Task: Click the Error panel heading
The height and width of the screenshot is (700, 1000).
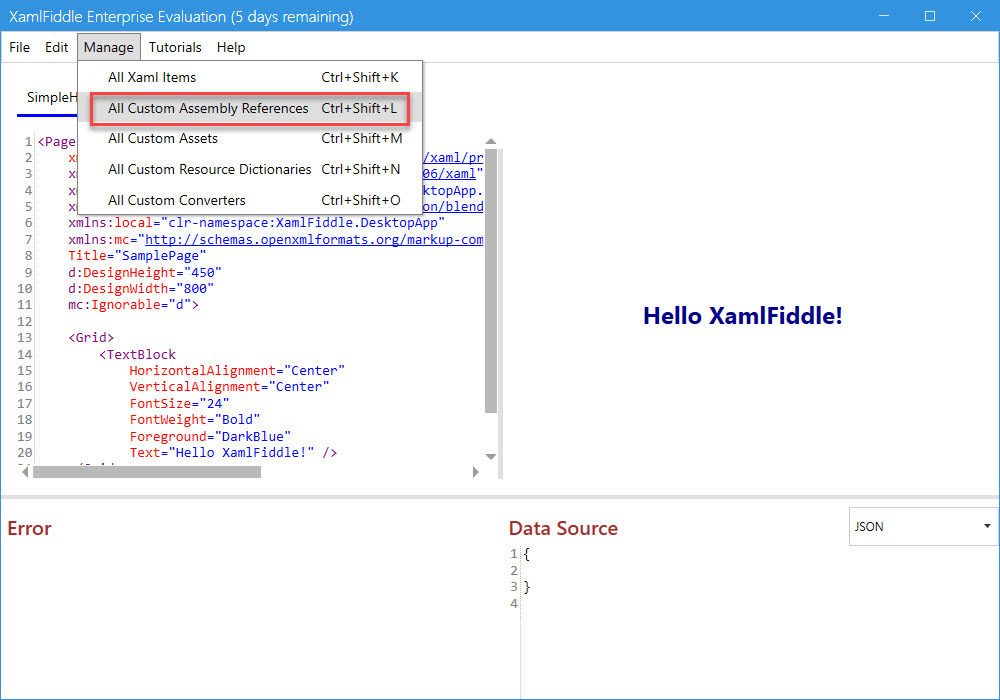Action: (x=29, y=529)
